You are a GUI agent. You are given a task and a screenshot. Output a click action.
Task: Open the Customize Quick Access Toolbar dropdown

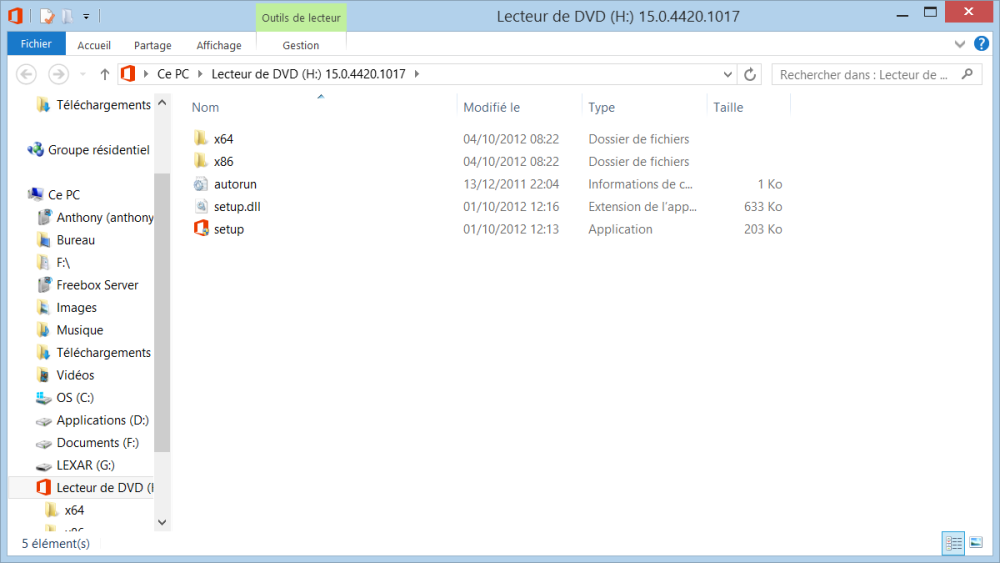(86, 16)
